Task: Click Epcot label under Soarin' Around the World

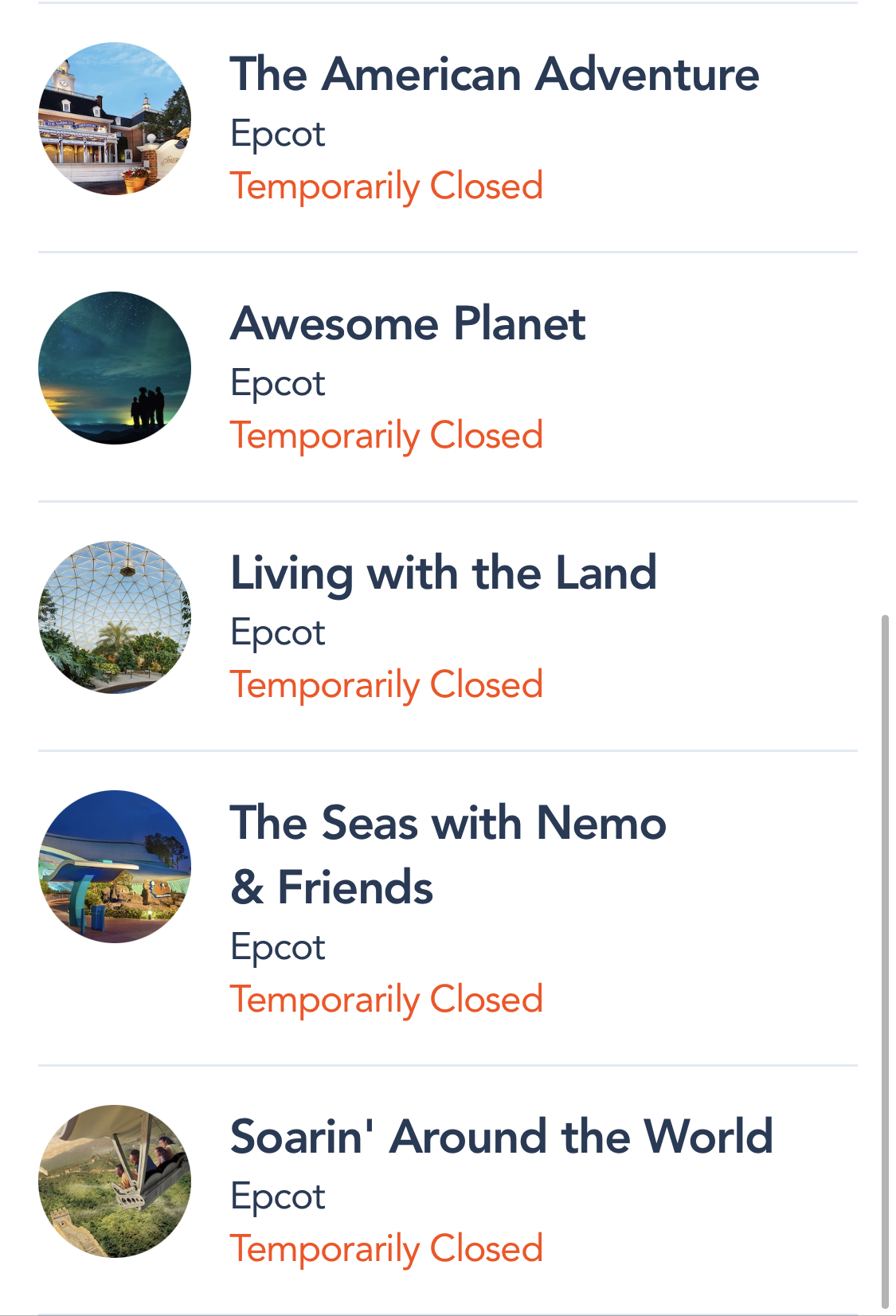Action: point(278,1197)
